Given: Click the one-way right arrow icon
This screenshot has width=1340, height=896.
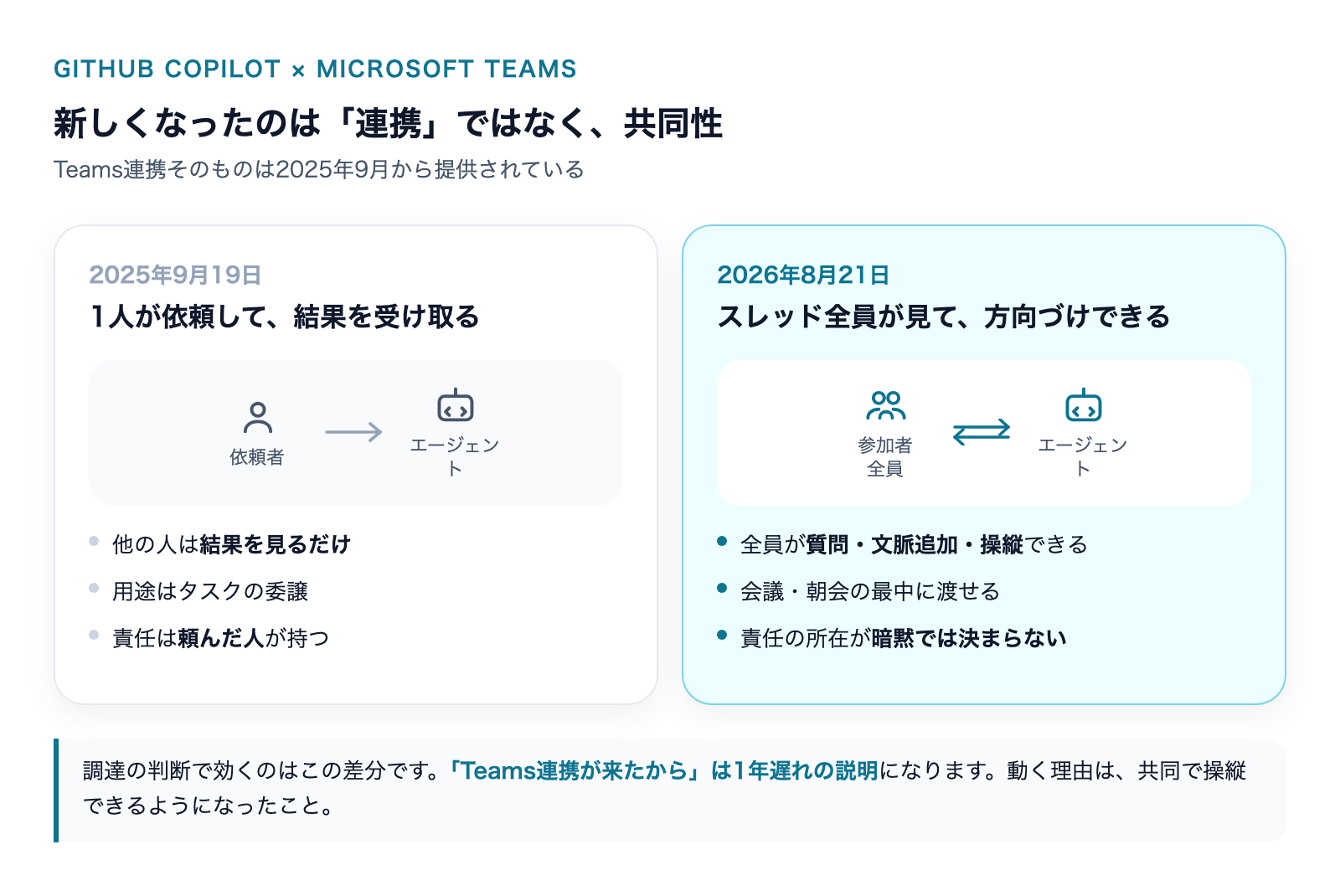Looking at the screenshot, I should pyautogui.click(x=353, y=432).
